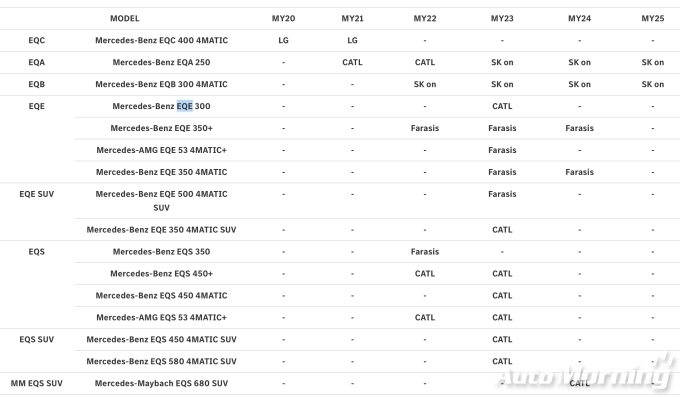The height and width of the screenshot is (397, 680).
Task: Select the MY25 column header
Action: (652, 19)
